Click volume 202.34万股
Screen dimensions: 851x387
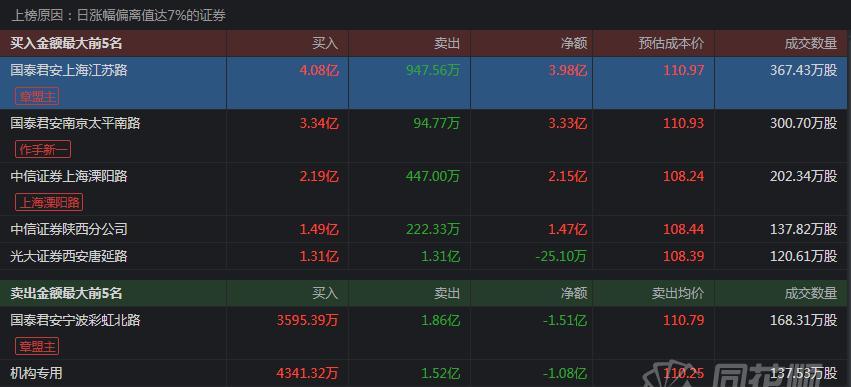click(804, 176)
